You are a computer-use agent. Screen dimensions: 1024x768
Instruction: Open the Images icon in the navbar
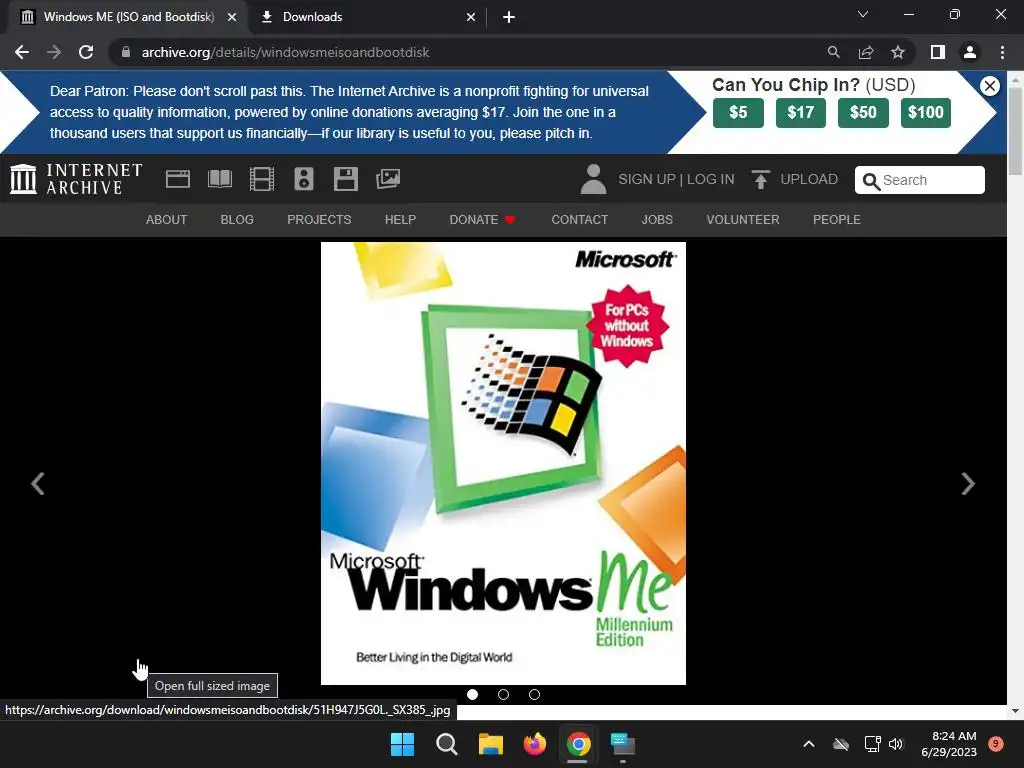388,179
